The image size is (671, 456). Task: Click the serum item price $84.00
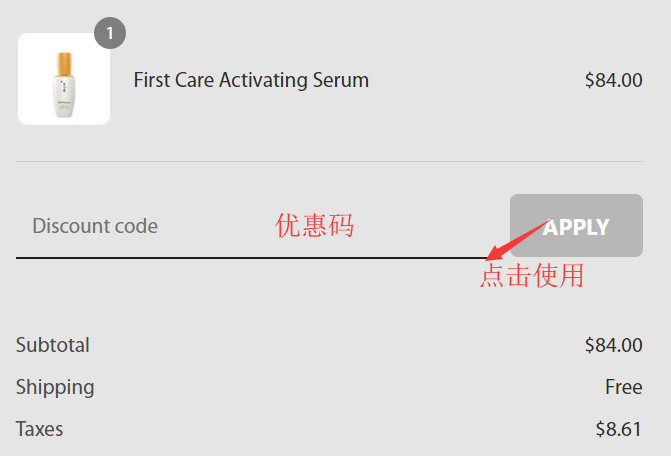pos(613,80)
